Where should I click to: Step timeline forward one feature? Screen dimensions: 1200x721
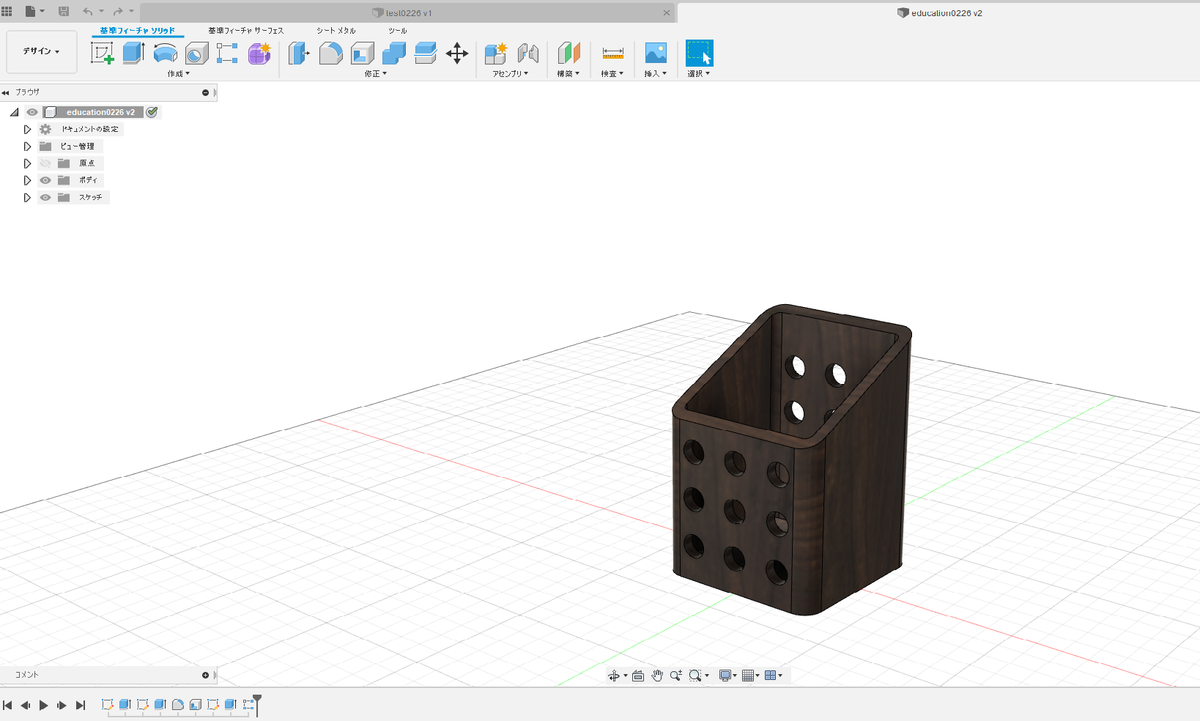[x=62, y=705]
